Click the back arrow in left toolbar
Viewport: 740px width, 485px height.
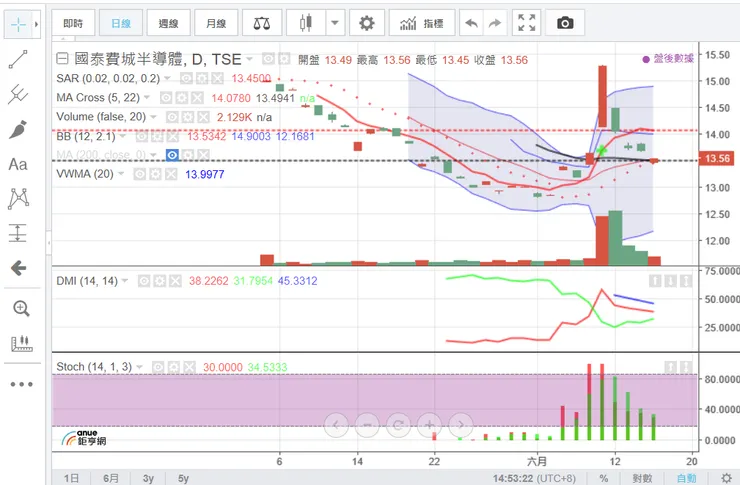click(18, 268)
